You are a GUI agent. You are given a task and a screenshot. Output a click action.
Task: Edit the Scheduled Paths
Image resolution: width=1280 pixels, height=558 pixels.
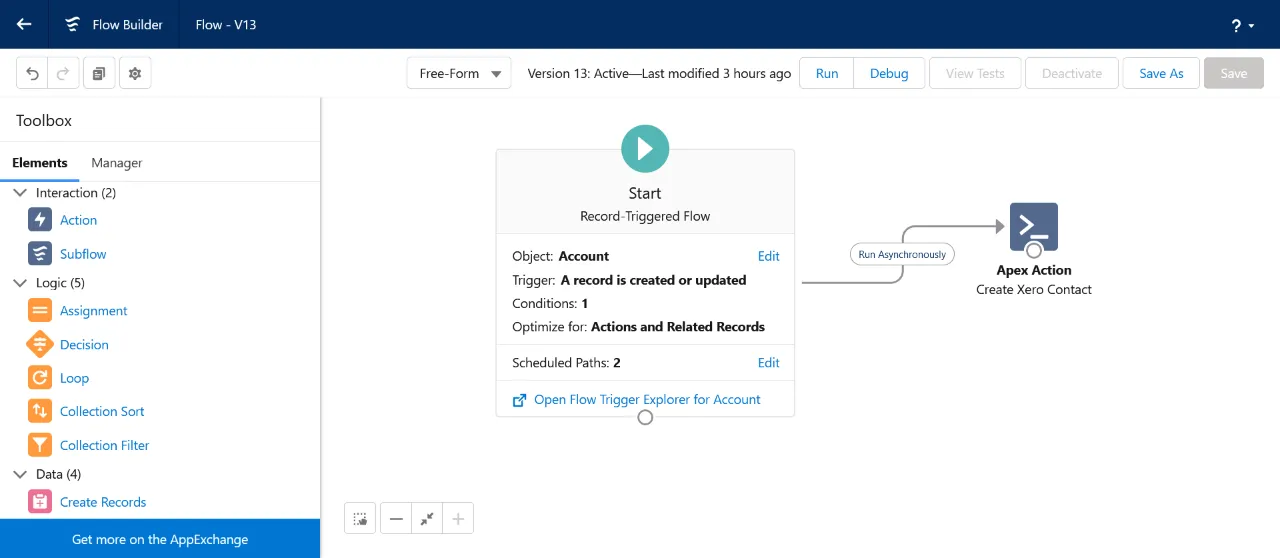(x=768, y=363)
